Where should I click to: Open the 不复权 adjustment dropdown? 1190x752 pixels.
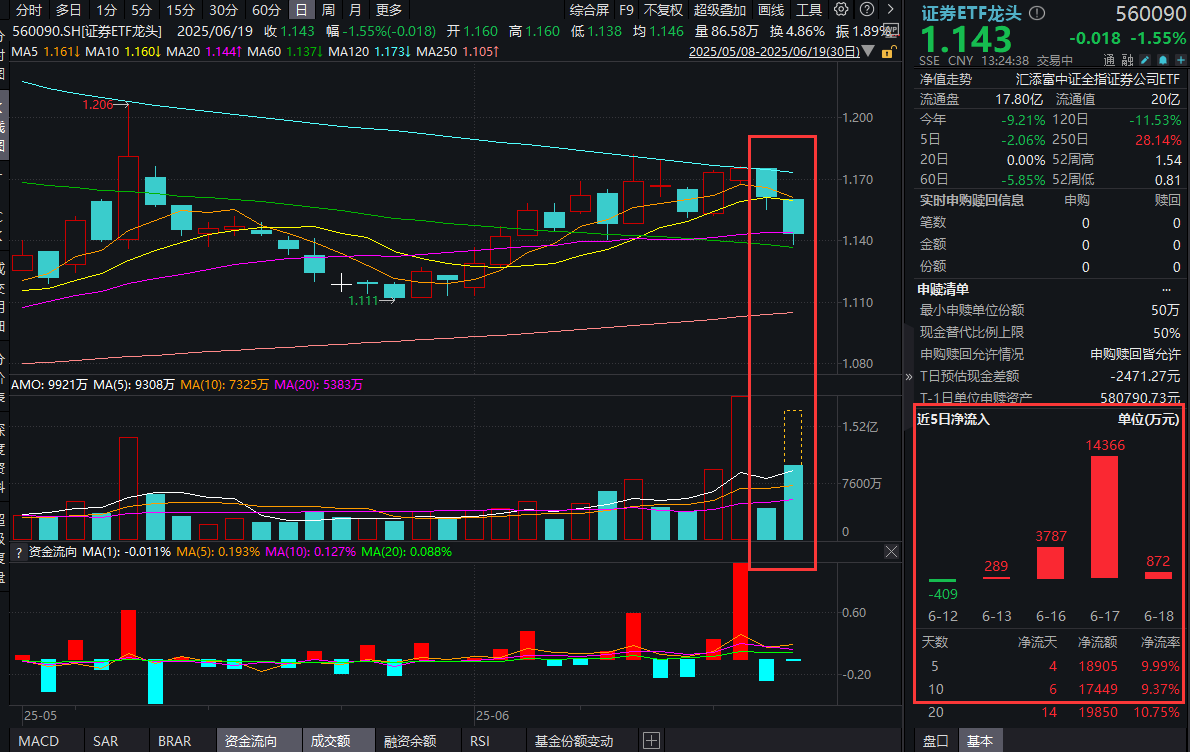click(663, 10)
